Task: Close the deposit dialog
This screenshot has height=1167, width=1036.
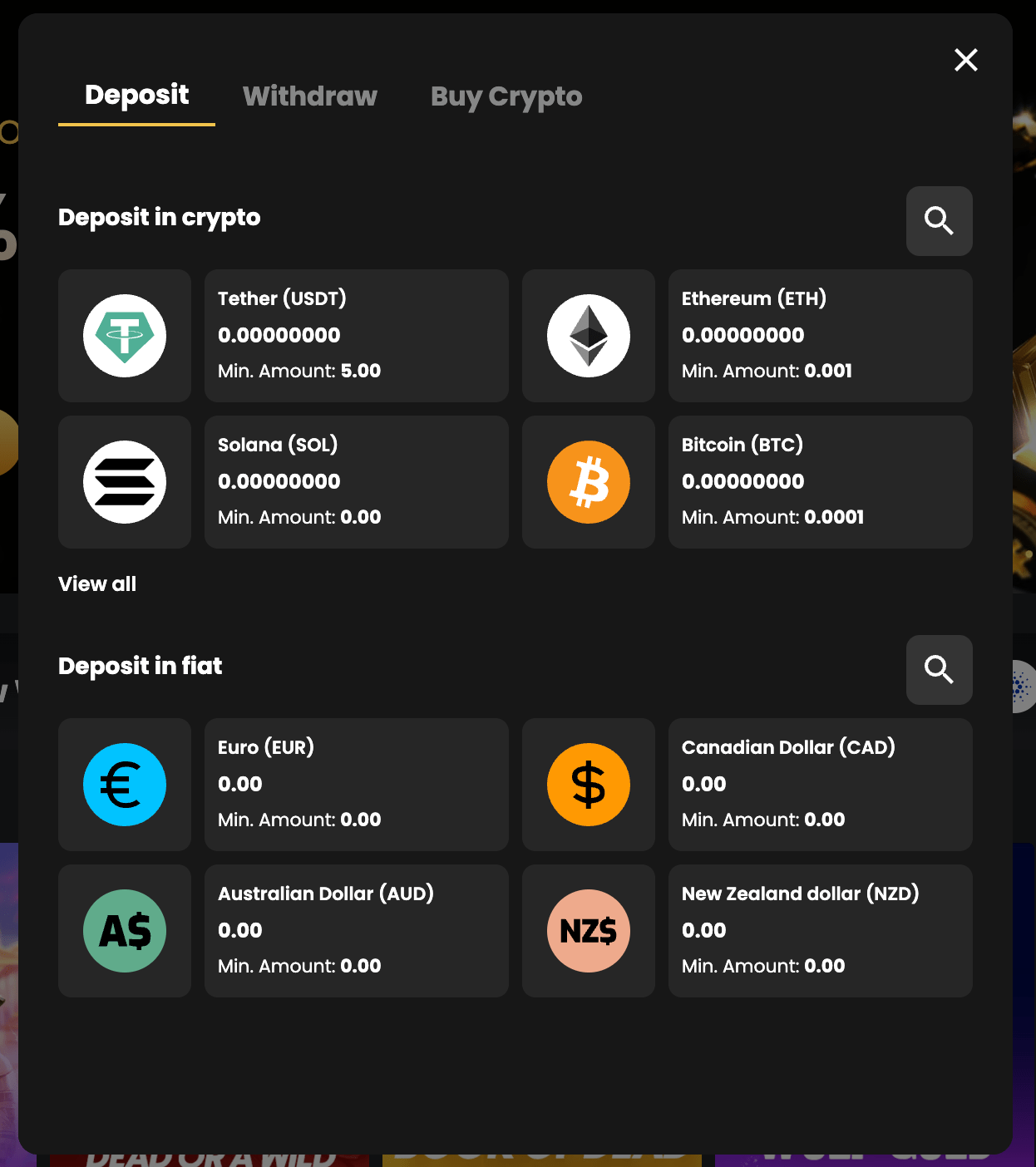Action: point(965,60)
